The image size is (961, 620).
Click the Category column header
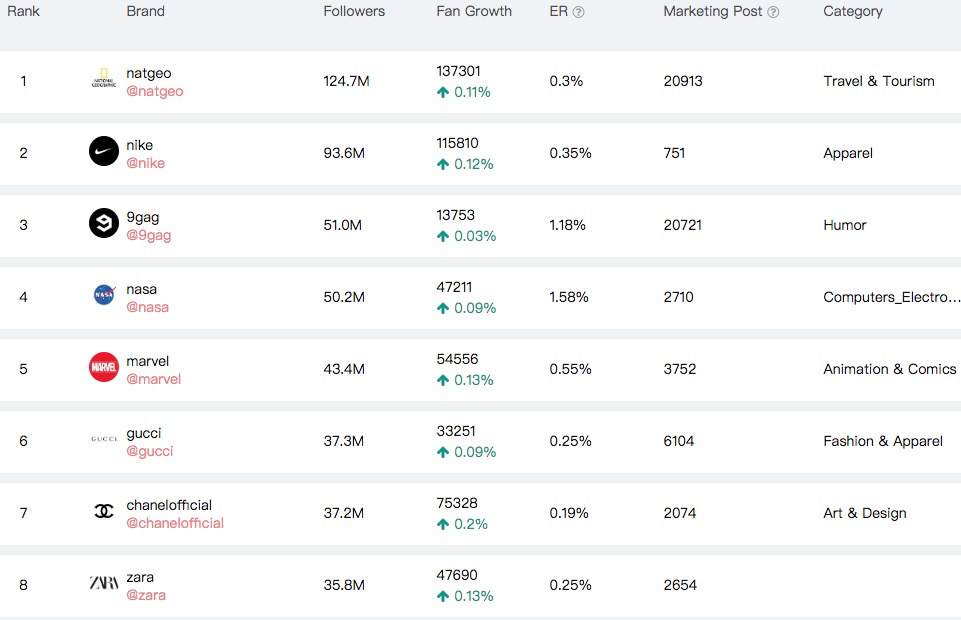[x=853, y=12]
